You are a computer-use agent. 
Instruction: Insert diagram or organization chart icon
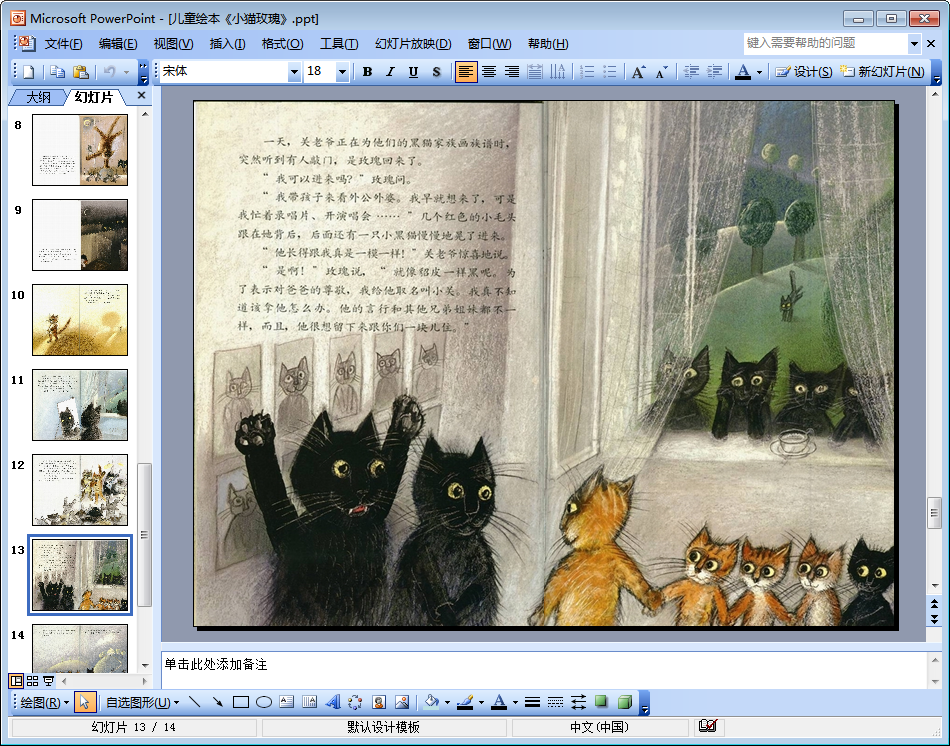pos(356,702)
